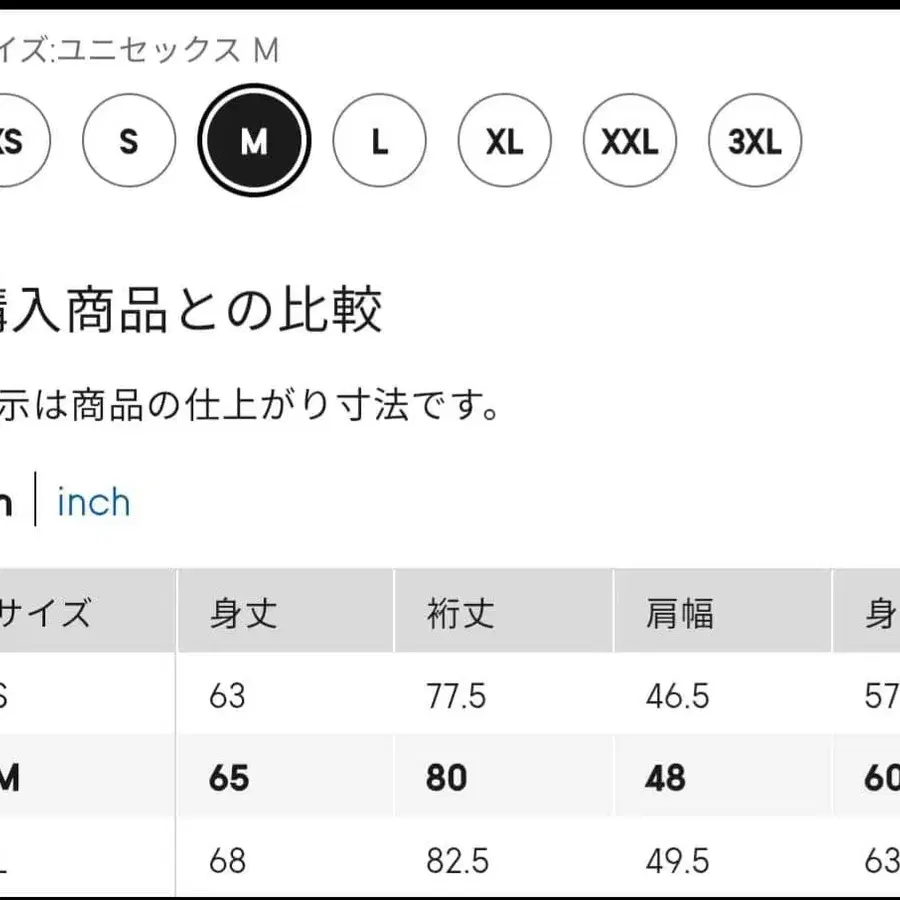Select the 3XL size option
900x900 pixels.
coord(755,142)
